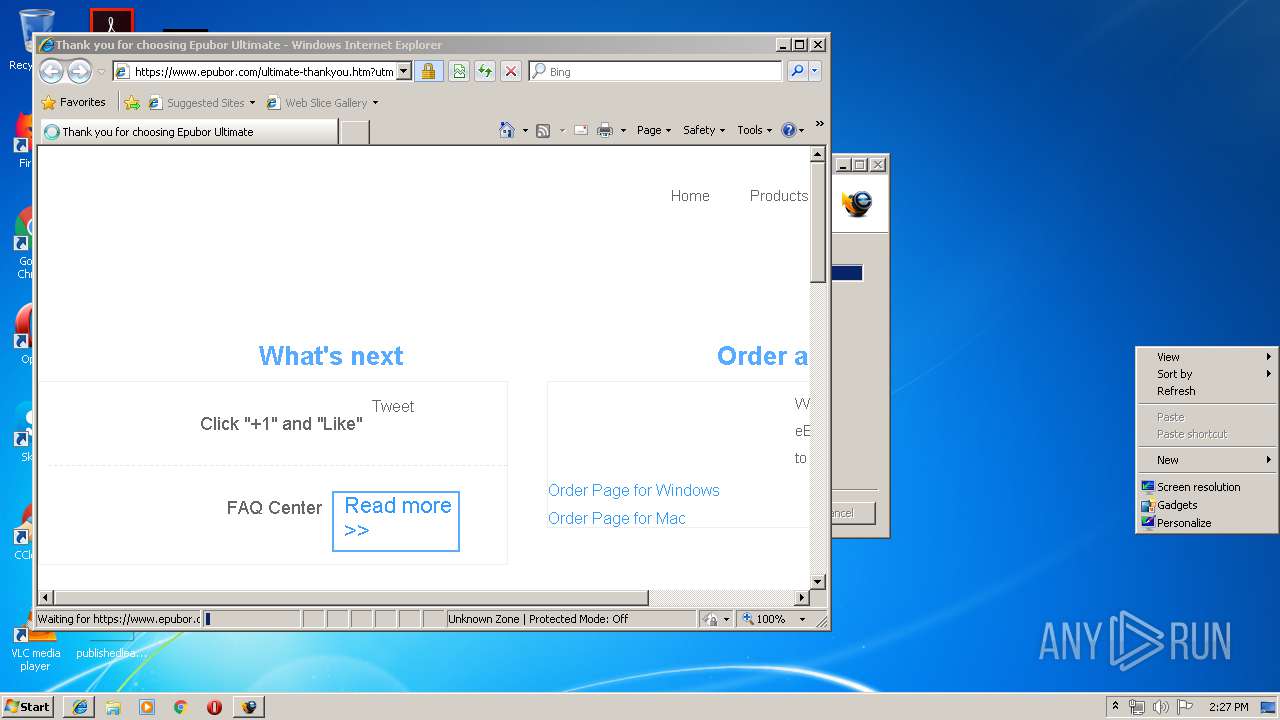Click the Cancel button in installer window
Screen dimensions: 1280x720
[853, 513]
